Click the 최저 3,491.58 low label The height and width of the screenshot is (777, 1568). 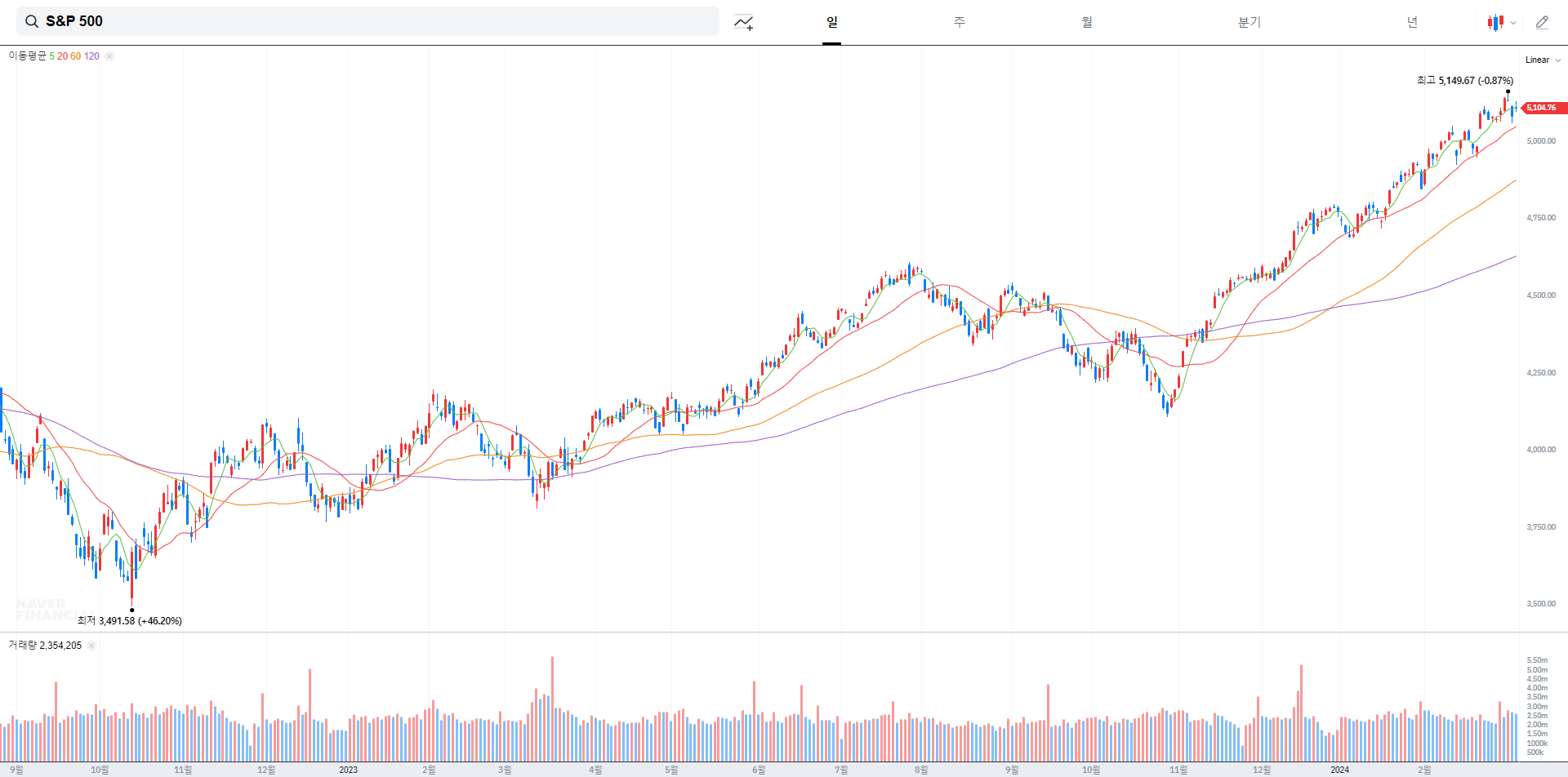[x=130, y=621]
